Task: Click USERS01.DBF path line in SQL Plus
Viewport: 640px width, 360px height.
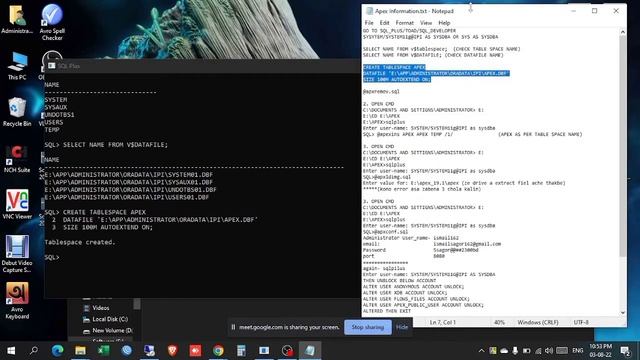Action: tap(127, 197)
